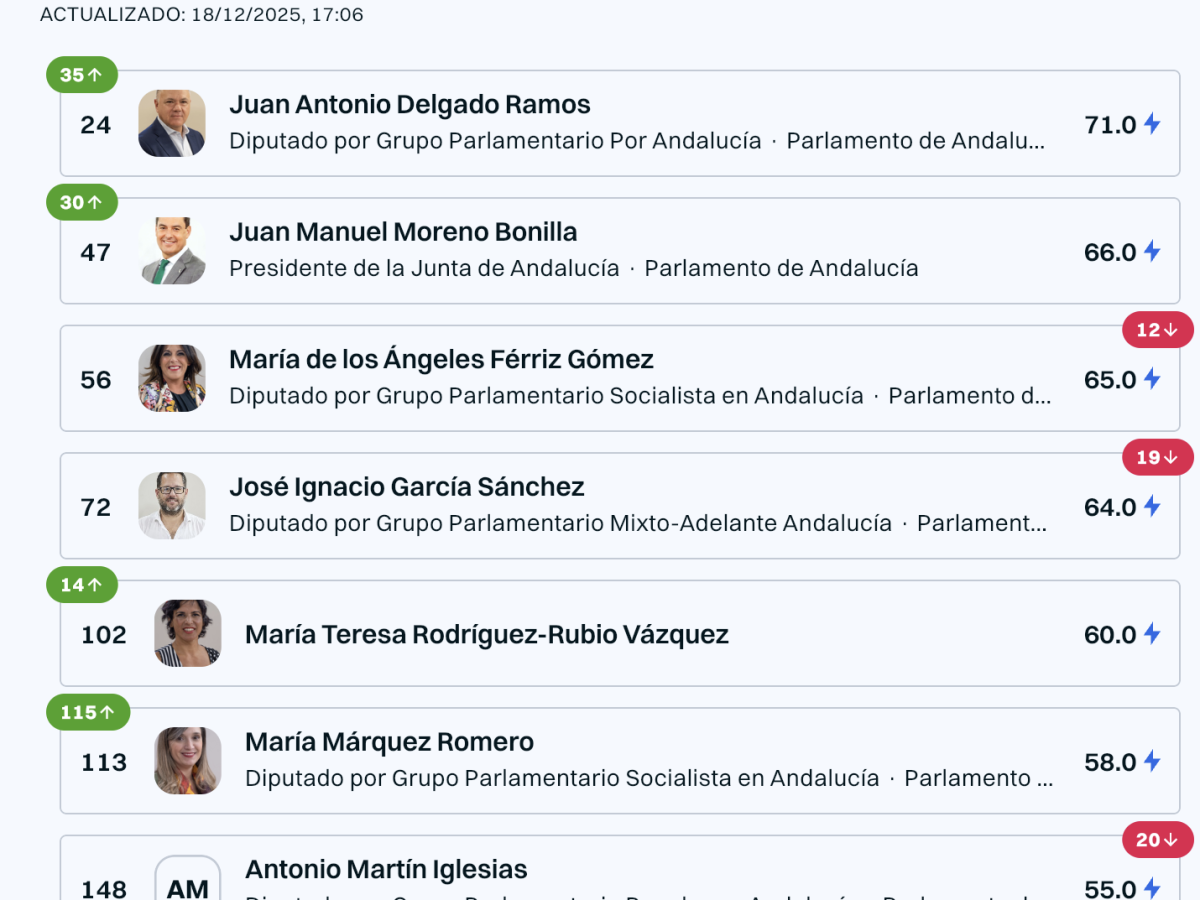1200x900 pixels.
Task: Click lightning bolt icon beside score 65.0
Action: [x=1152, y=379]
